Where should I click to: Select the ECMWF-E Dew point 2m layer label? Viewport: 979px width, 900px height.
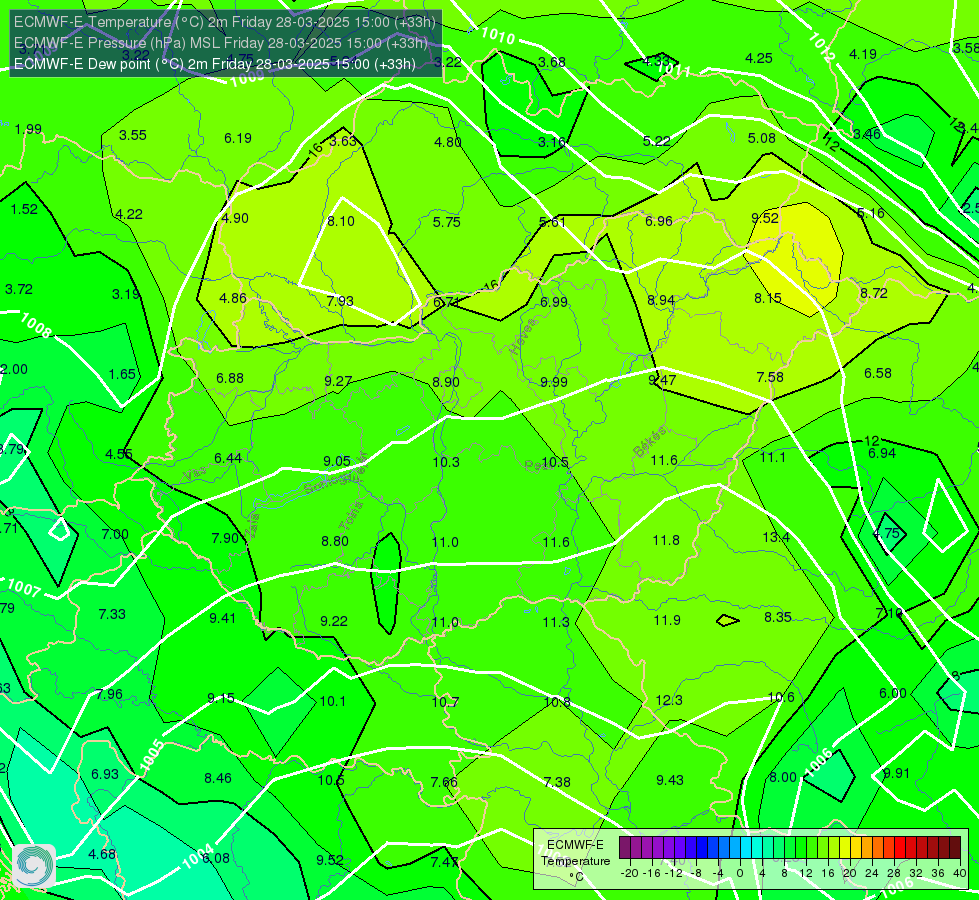point(215,64)
